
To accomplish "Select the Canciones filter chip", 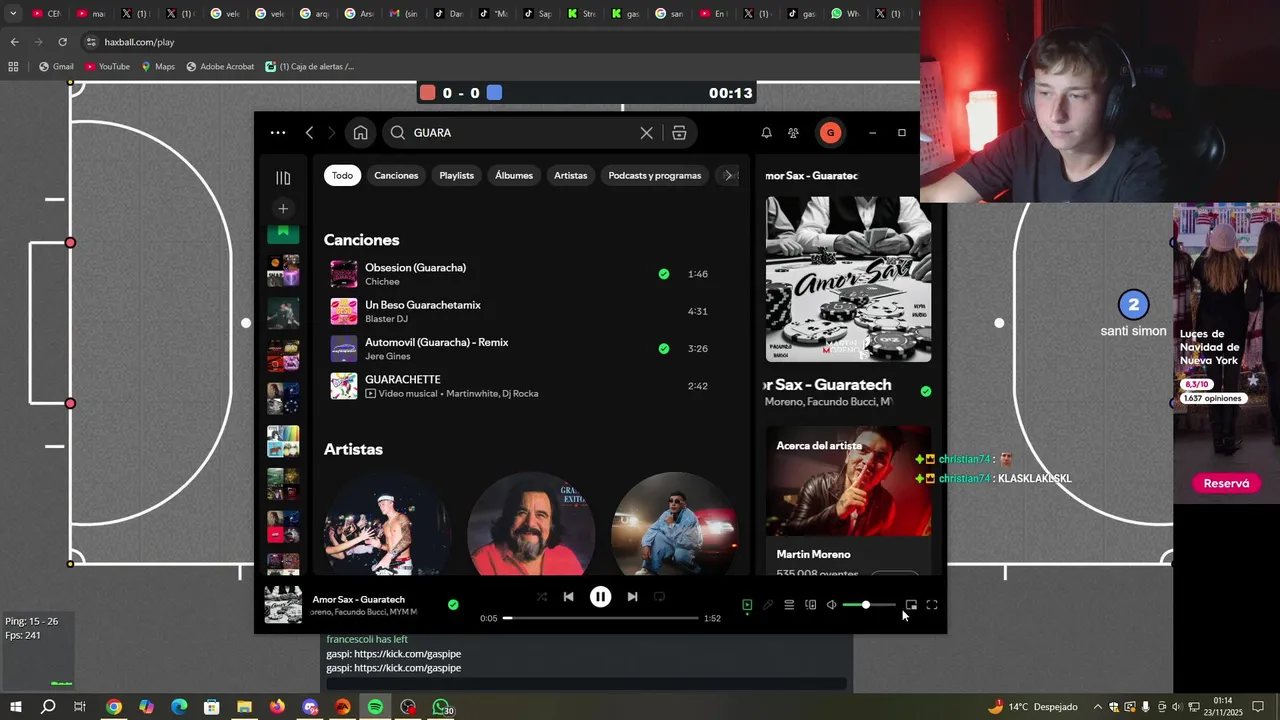I will click(x=396, y=175).
